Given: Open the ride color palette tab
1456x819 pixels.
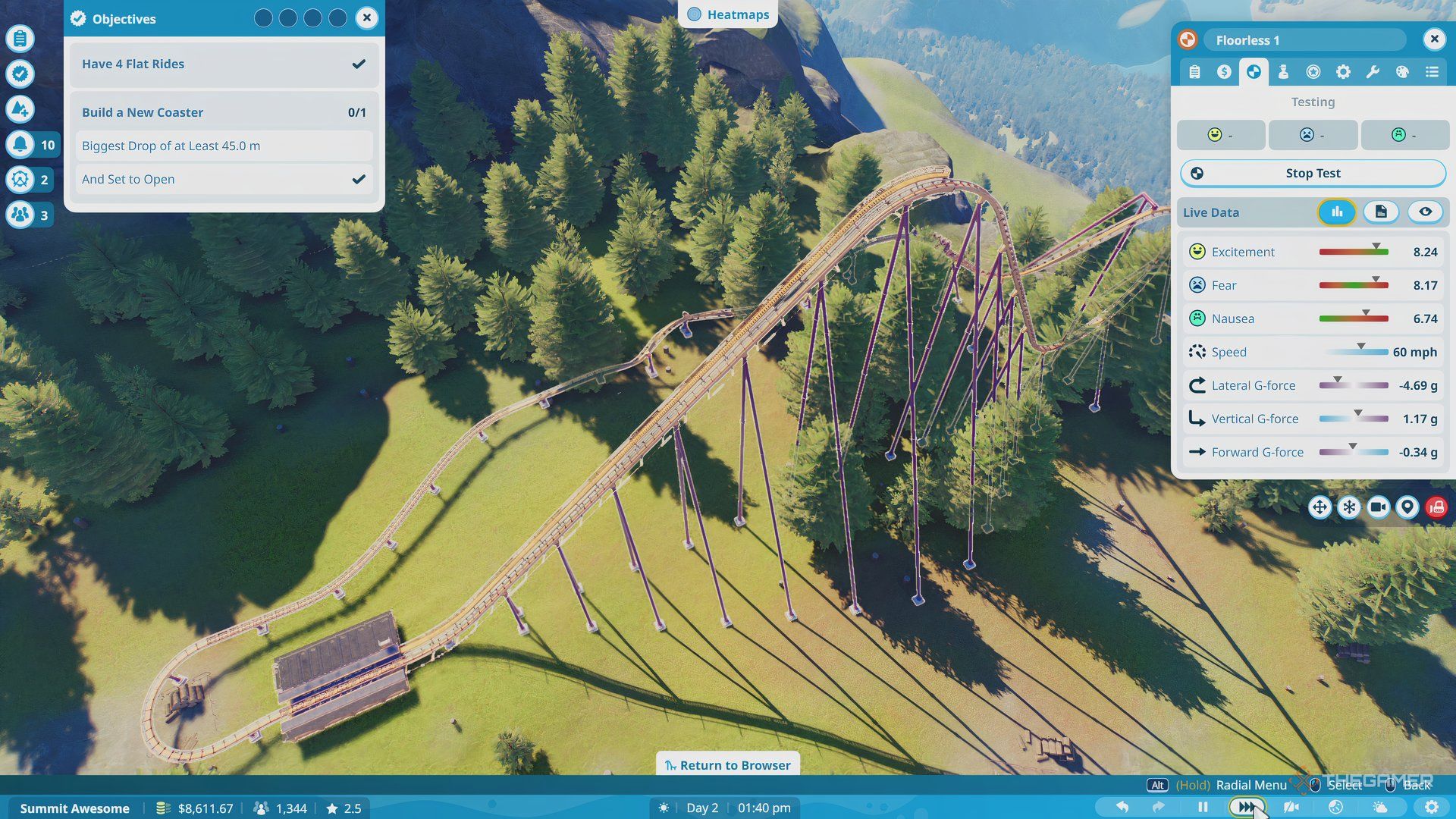Looking at the screenshot, I should point(1402,71).
